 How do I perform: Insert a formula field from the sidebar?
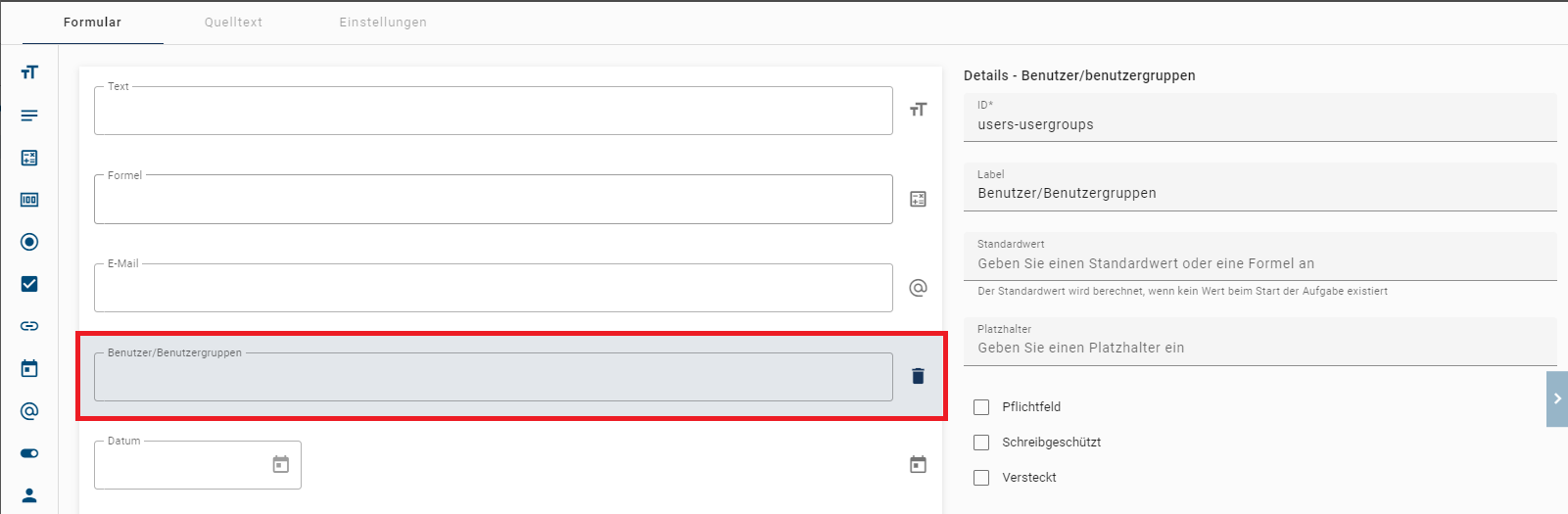click(x=29, y=158)
